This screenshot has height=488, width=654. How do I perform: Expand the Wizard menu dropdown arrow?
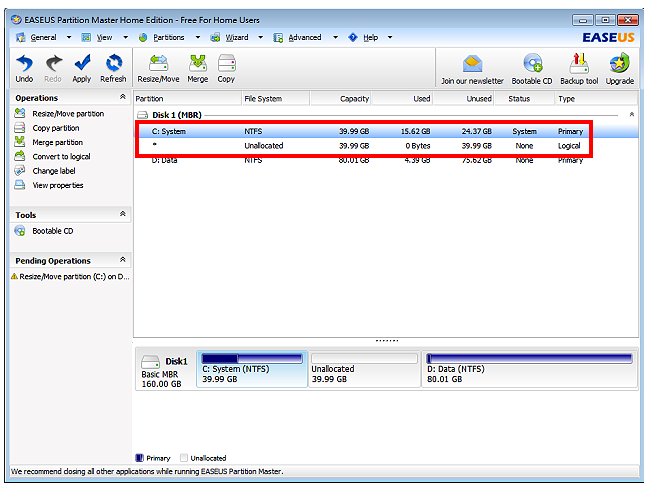pyautogui.click(x=261, y=37)
